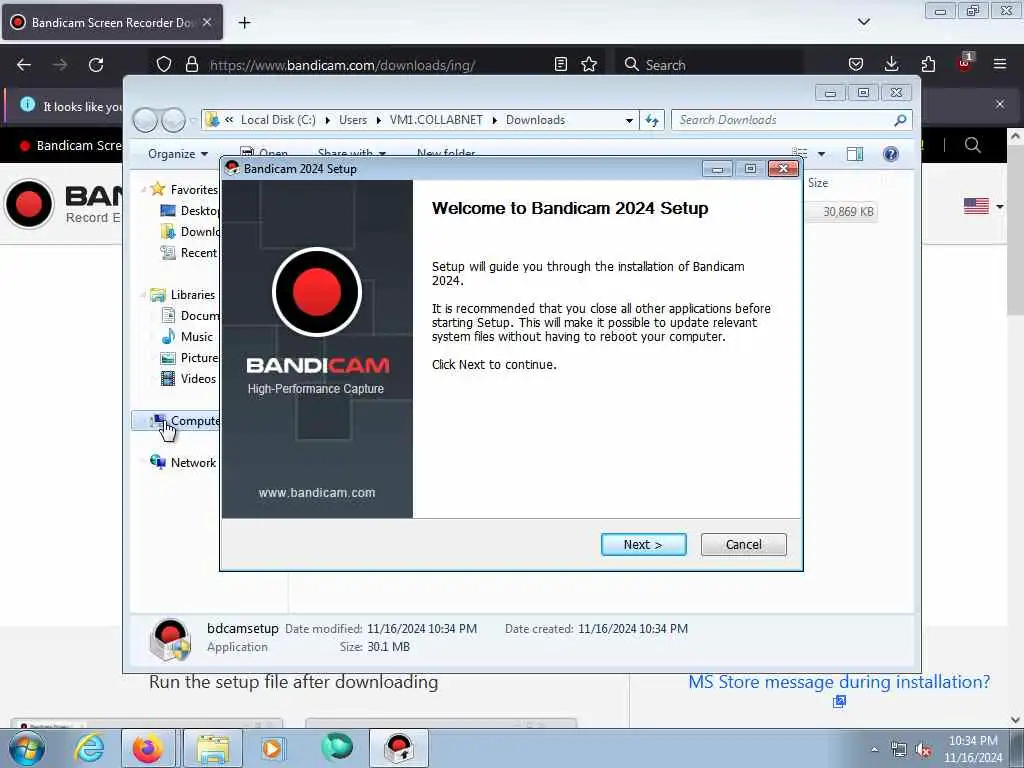Click the Local Disk (C:) breadcrumb
Image resolution: width=1024 pixels, height=768 pixels.
[x=278, y=120]
